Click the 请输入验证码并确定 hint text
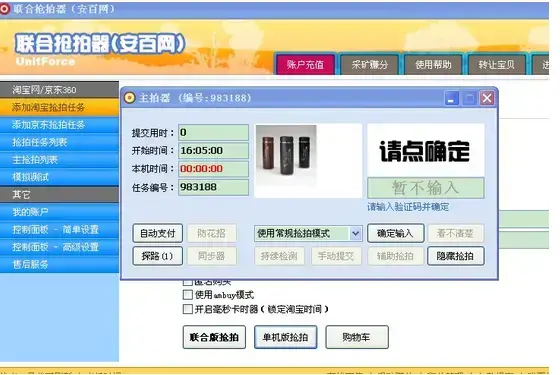This screenshot has width=560, height=375. click(x=408, y=207)
